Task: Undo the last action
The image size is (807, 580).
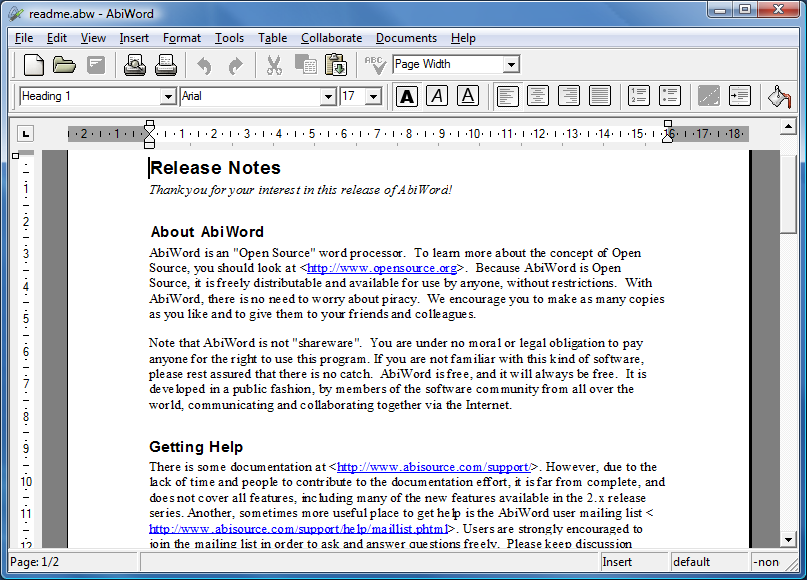Action: [x=204, y=65]
